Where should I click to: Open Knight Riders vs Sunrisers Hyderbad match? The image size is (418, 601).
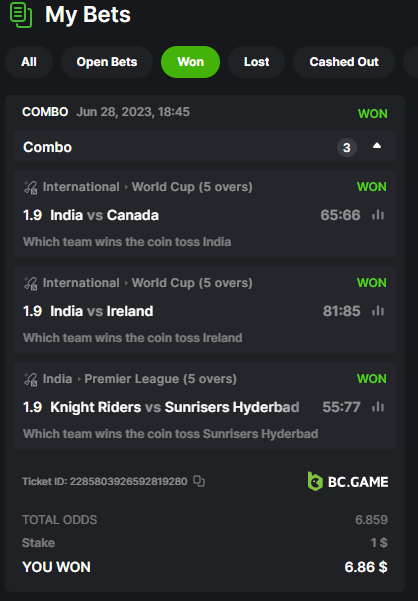point(175,407)
